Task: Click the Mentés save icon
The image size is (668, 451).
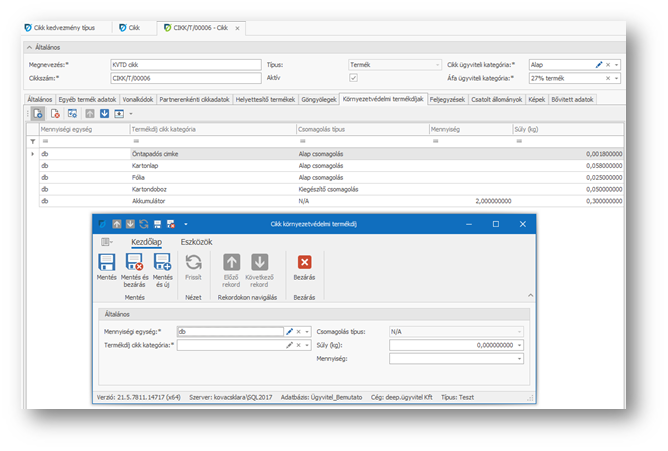Action: click(106, 263)
